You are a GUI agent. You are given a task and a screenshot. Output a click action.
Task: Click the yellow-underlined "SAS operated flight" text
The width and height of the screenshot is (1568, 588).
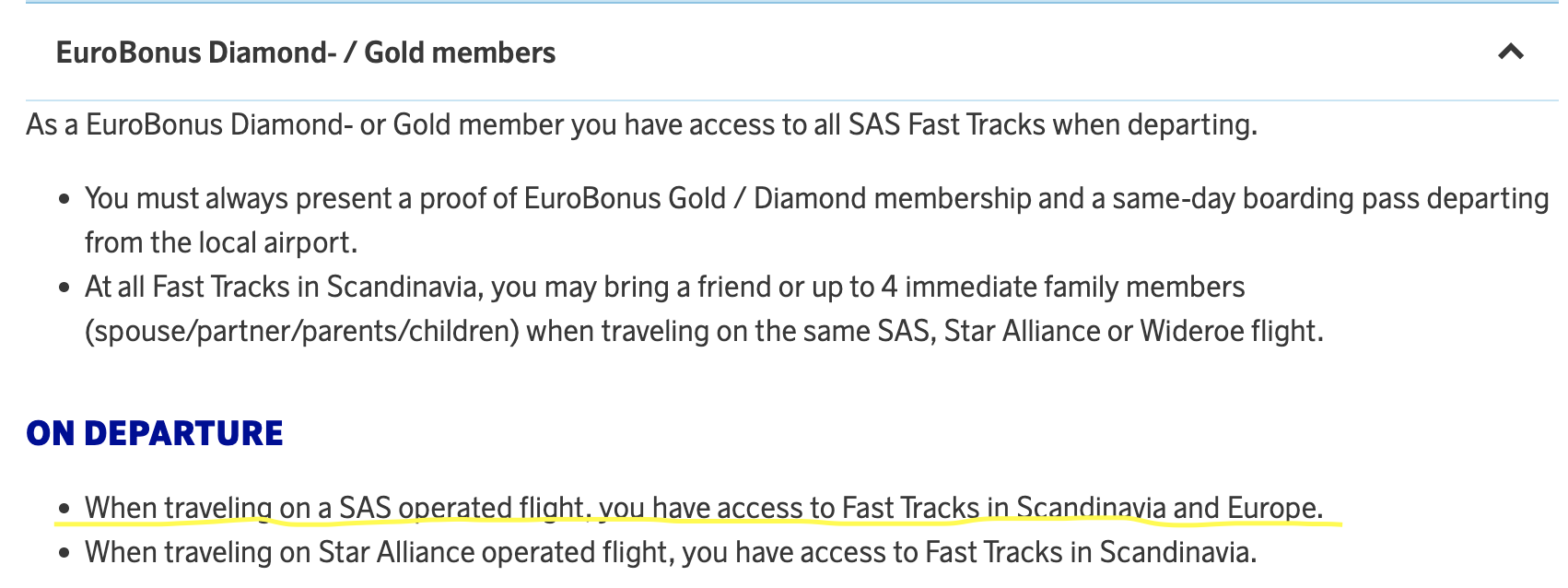[461, 508]
